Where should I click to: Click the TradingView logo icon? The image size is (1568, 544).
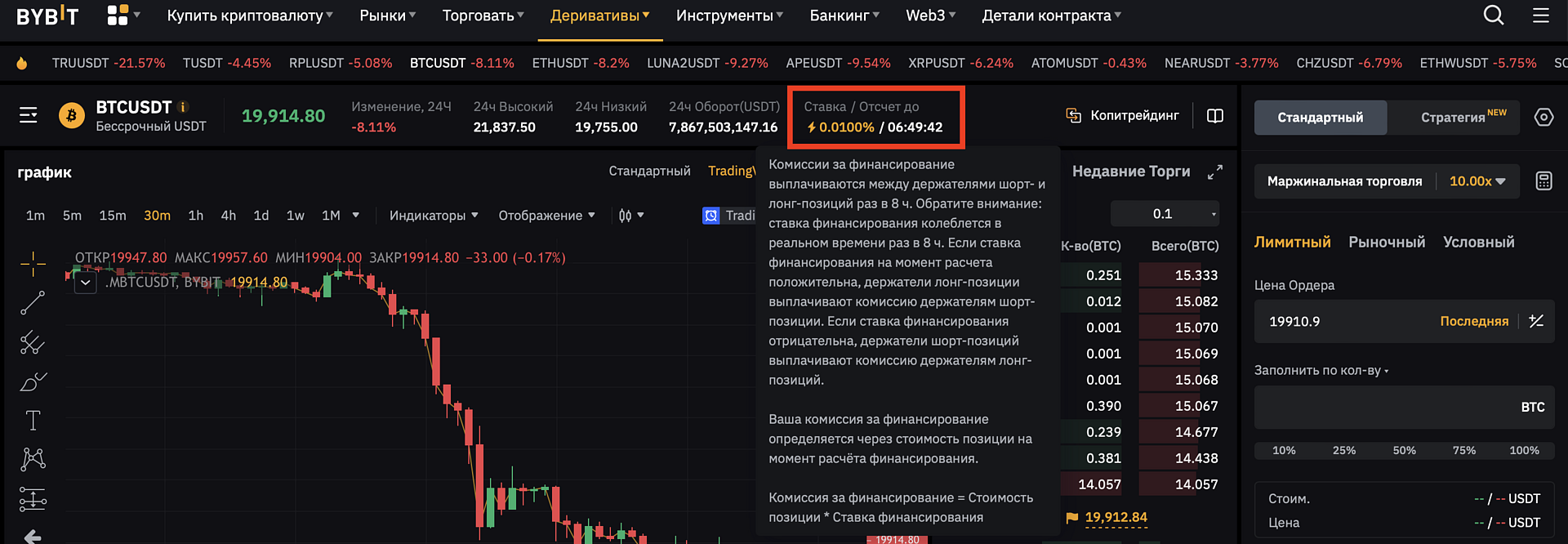click(x=711, y=215)
